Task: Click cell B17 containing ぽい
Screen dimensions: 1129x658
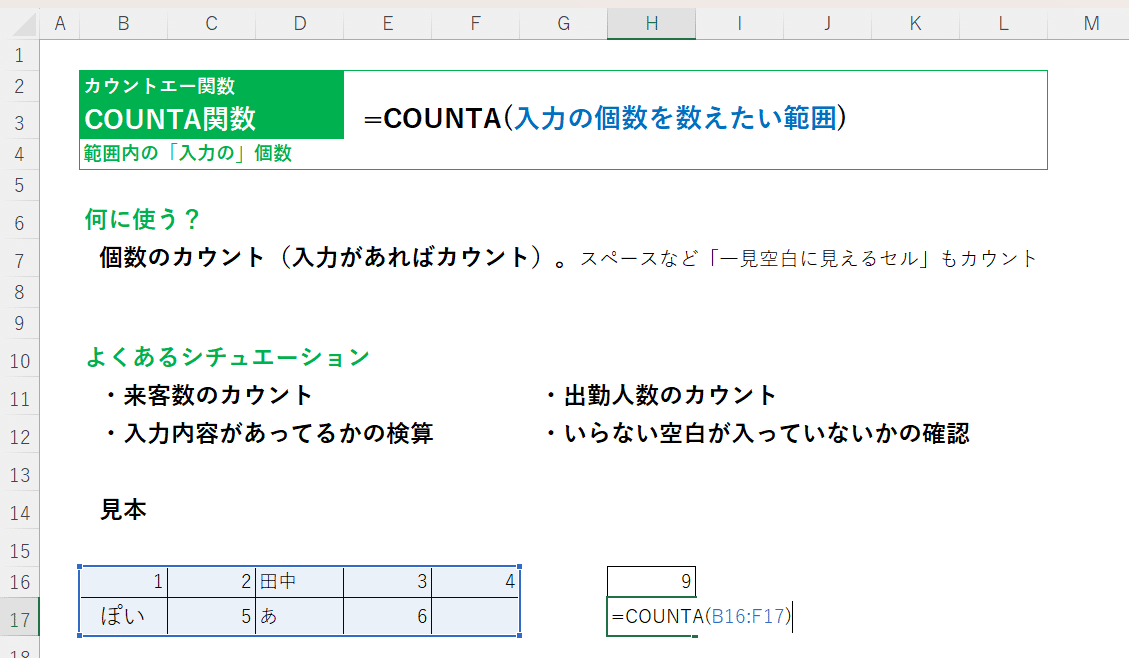Action: coord(123,616)
